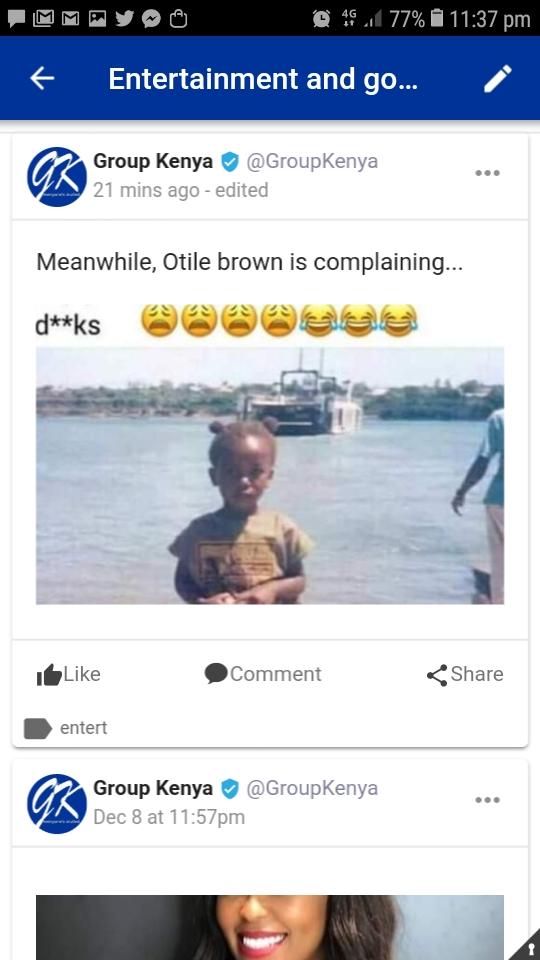The height and width of the screenshot is (960, 540).
Task: Open three-dot menu on Dec 8 post
Action: [x=487, y=800]
